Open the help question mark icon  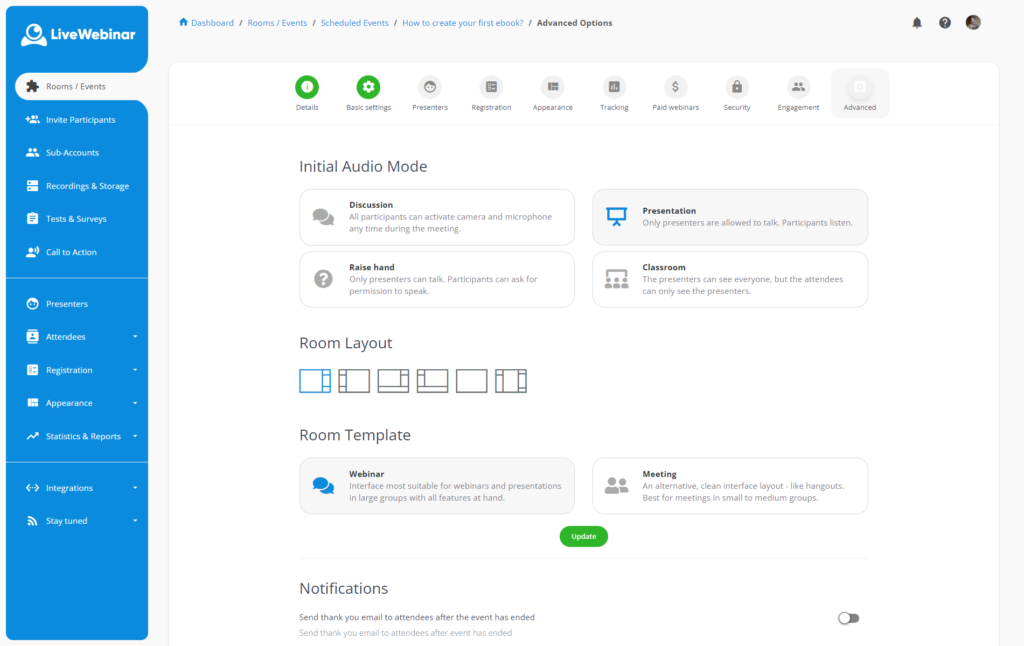945,23
